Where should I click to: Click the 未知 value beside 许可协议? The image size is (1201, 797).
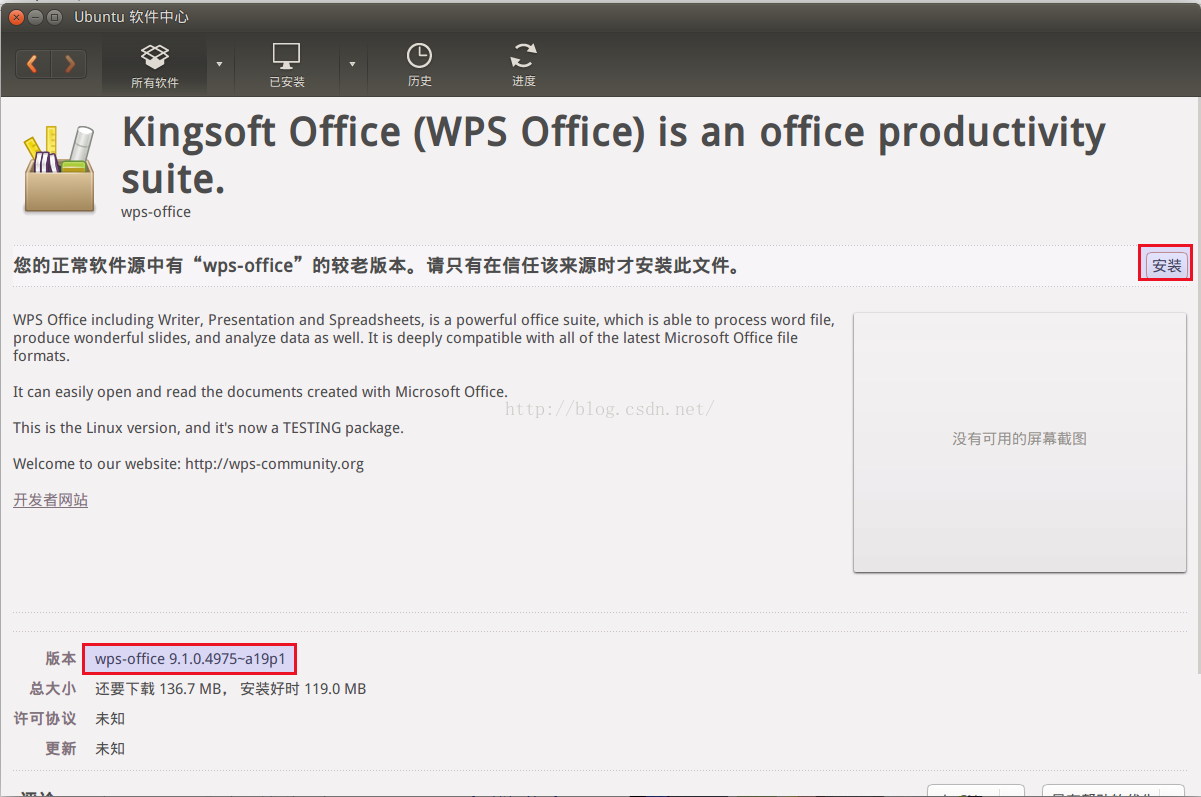110,719
